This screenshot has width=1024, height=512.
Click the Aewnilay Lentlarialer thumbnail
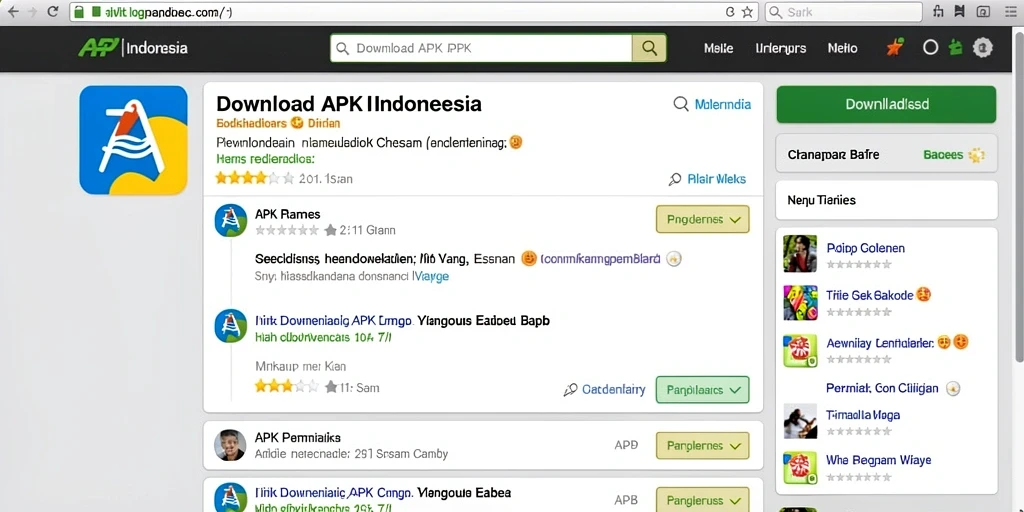(800, 351)
